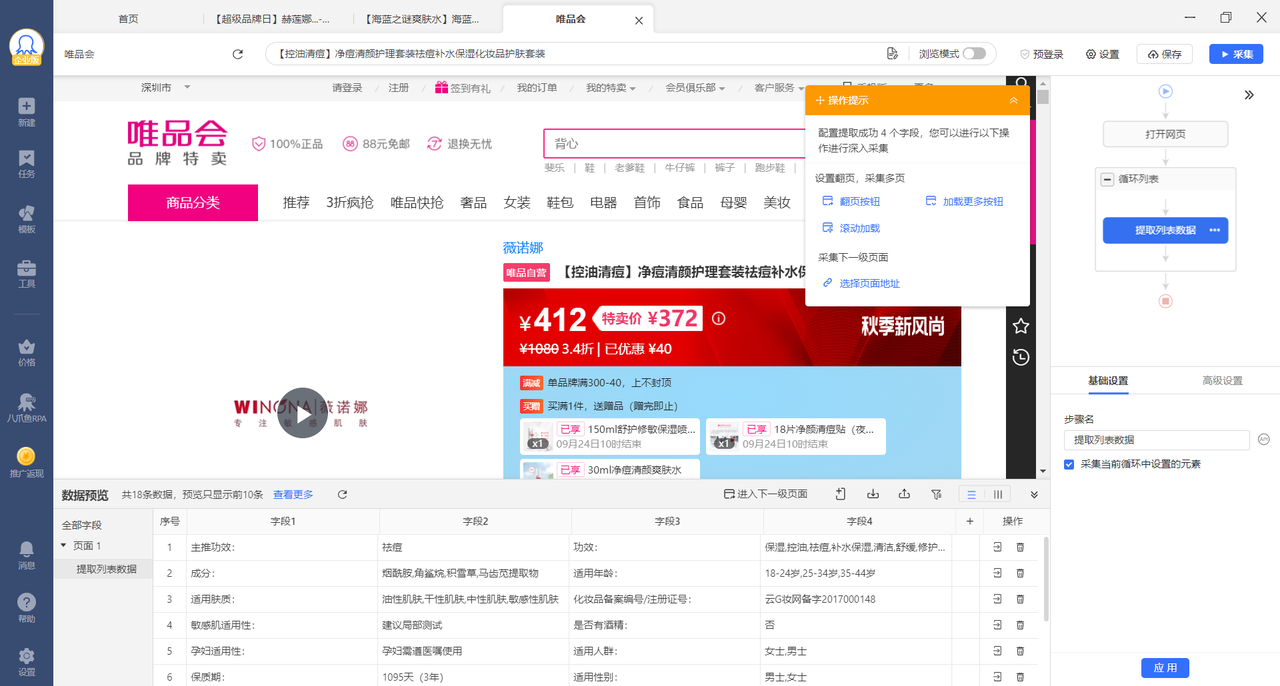
Task: Collapse the data preview panel
Action: (1034, 494)
